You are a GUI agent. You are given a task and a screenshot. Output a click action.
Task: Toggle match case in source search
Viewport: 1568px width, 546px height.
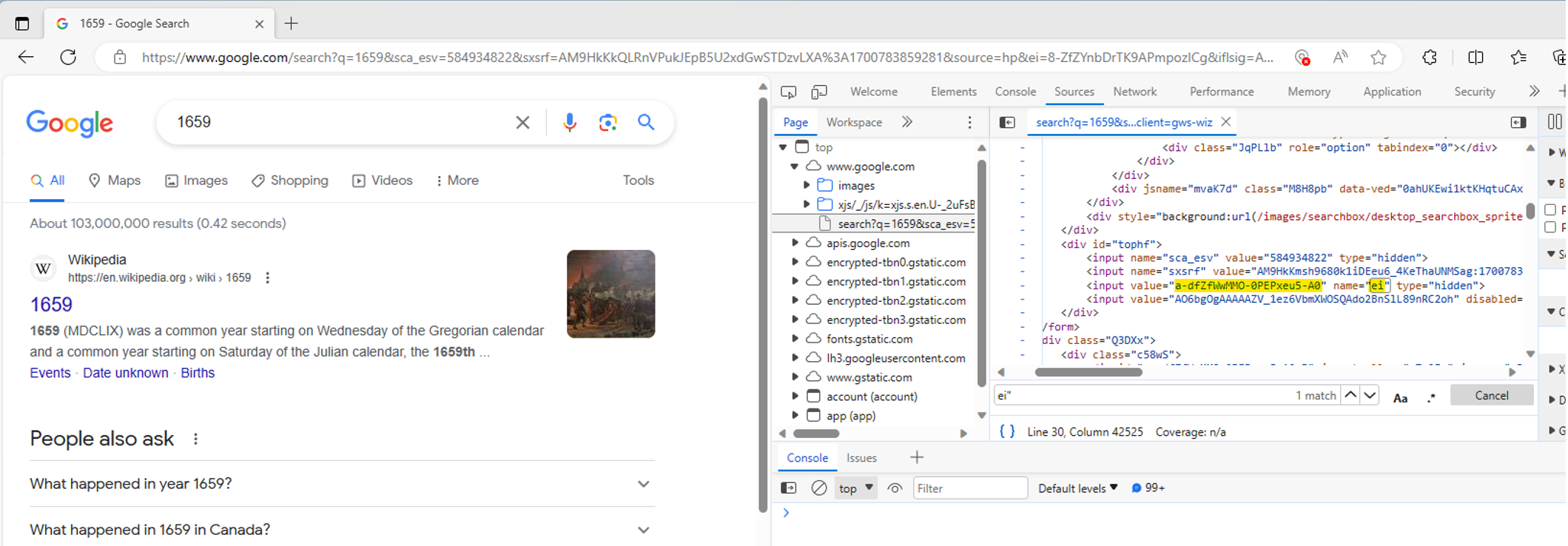pos(1400,397)
